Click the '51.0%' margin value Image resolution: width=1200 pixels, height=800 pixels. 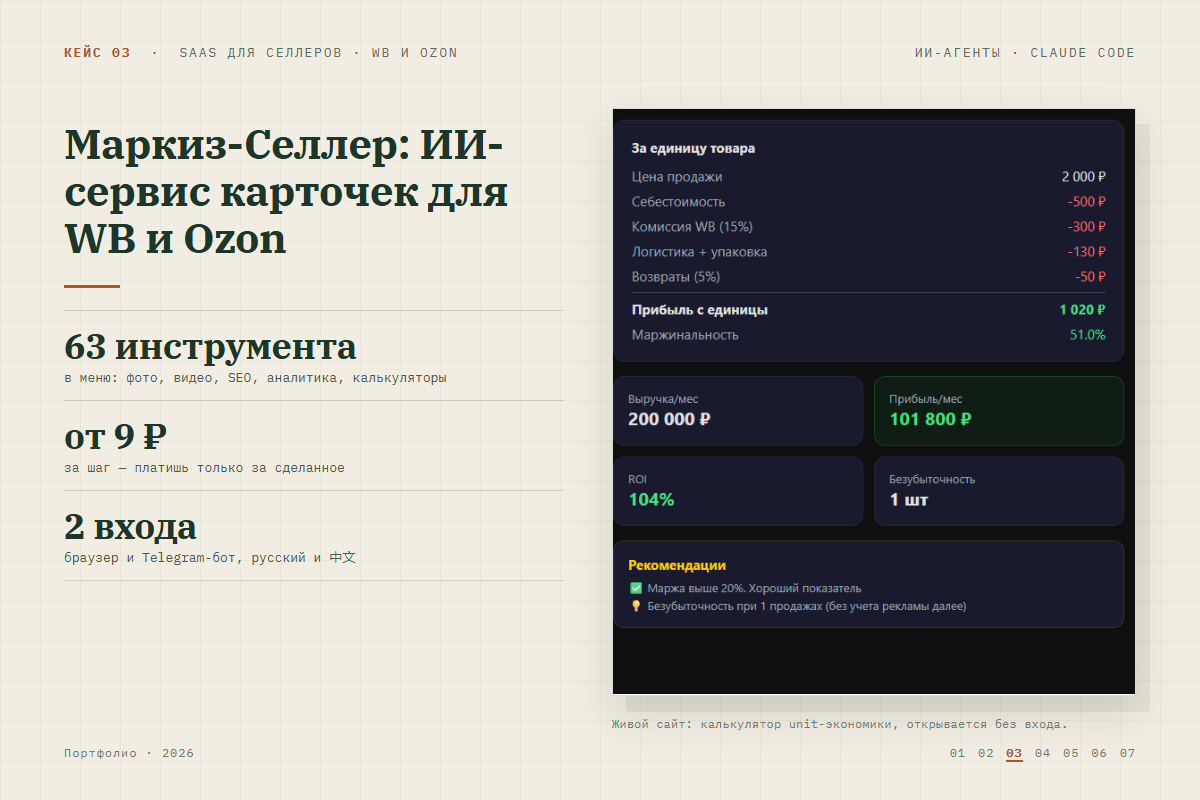(1088, 335)
